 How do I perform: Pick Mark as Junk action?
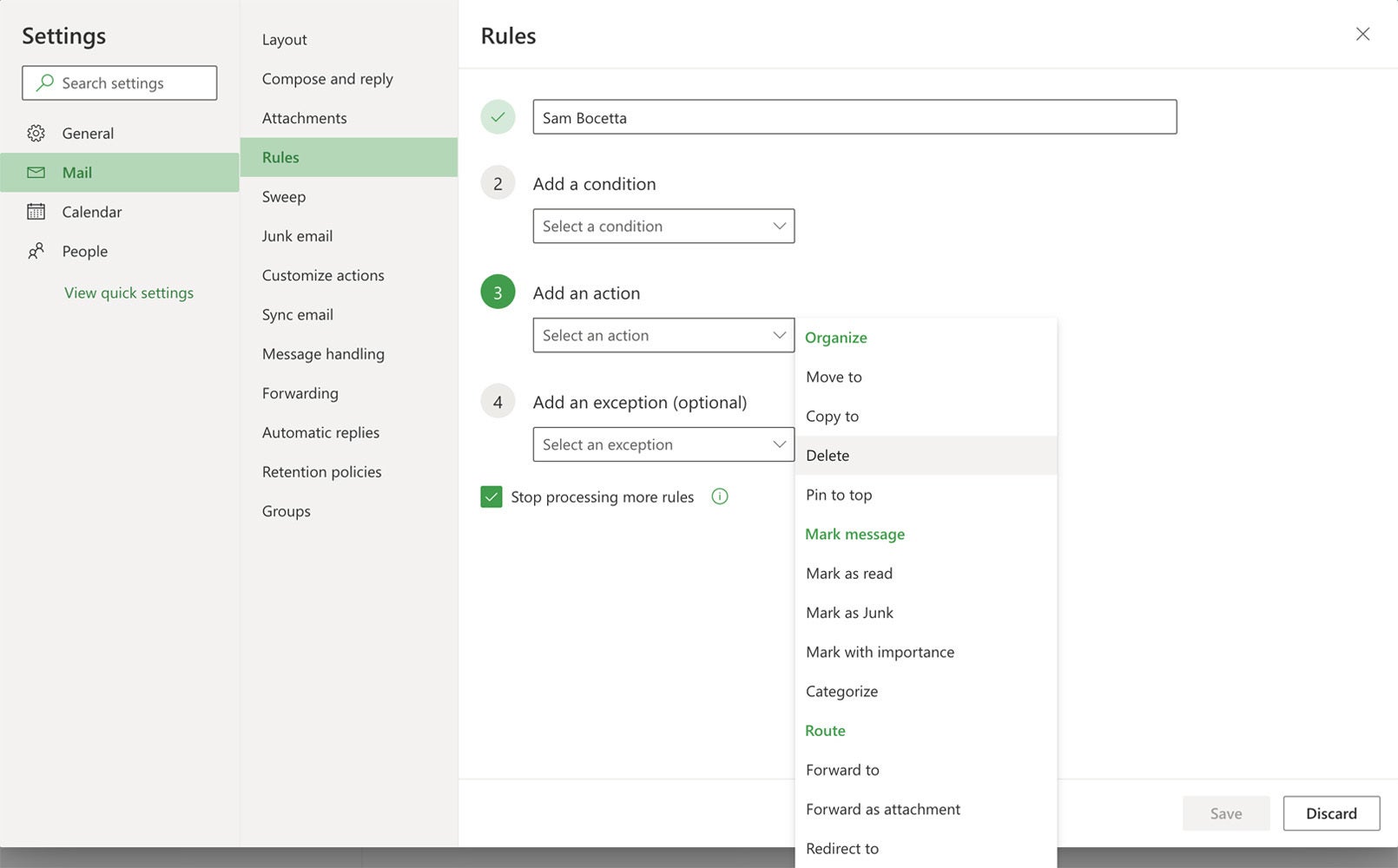(x=926, y=613)
